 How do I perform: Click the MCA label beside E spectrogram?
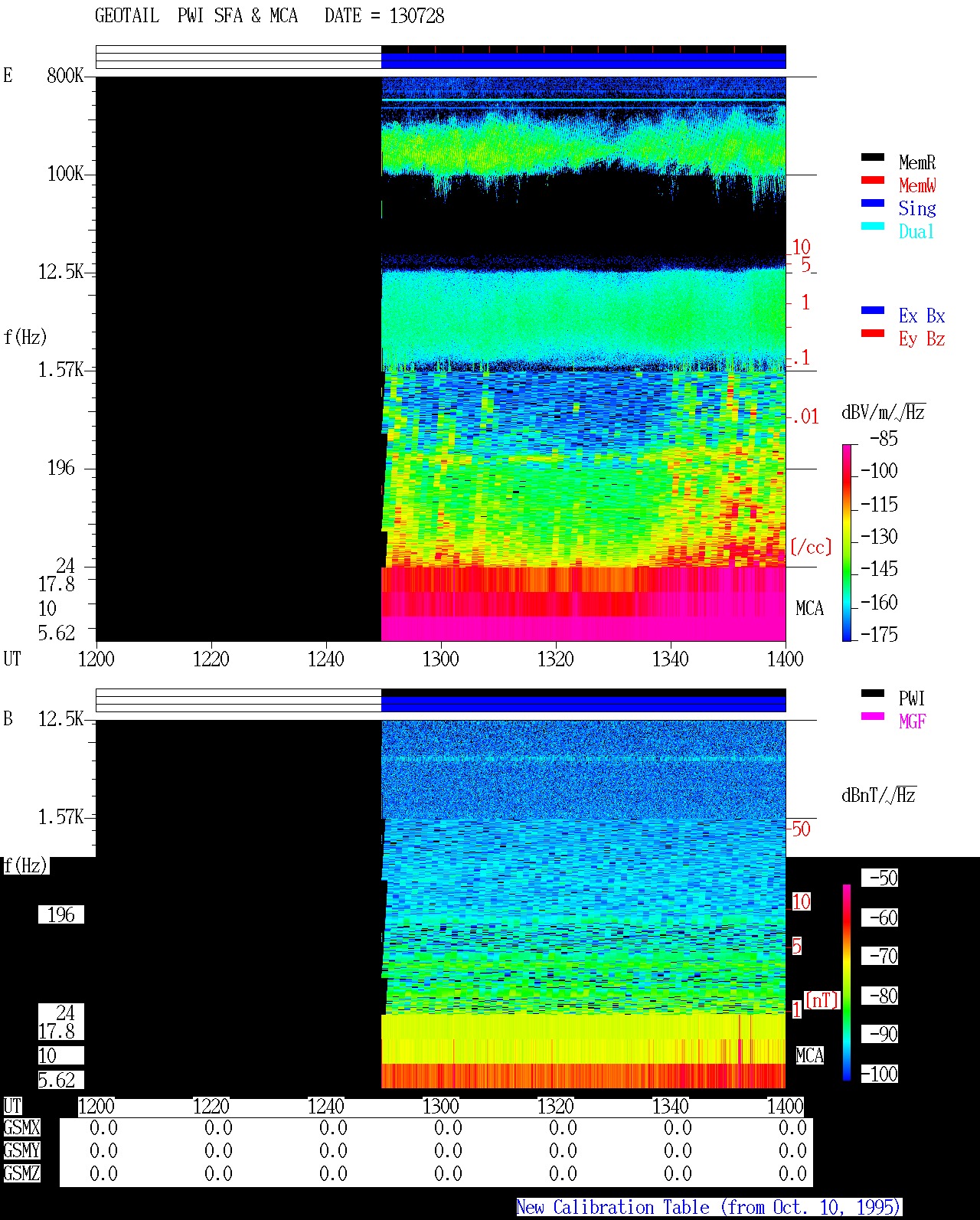pyautogui.click(x=809, y=609)
